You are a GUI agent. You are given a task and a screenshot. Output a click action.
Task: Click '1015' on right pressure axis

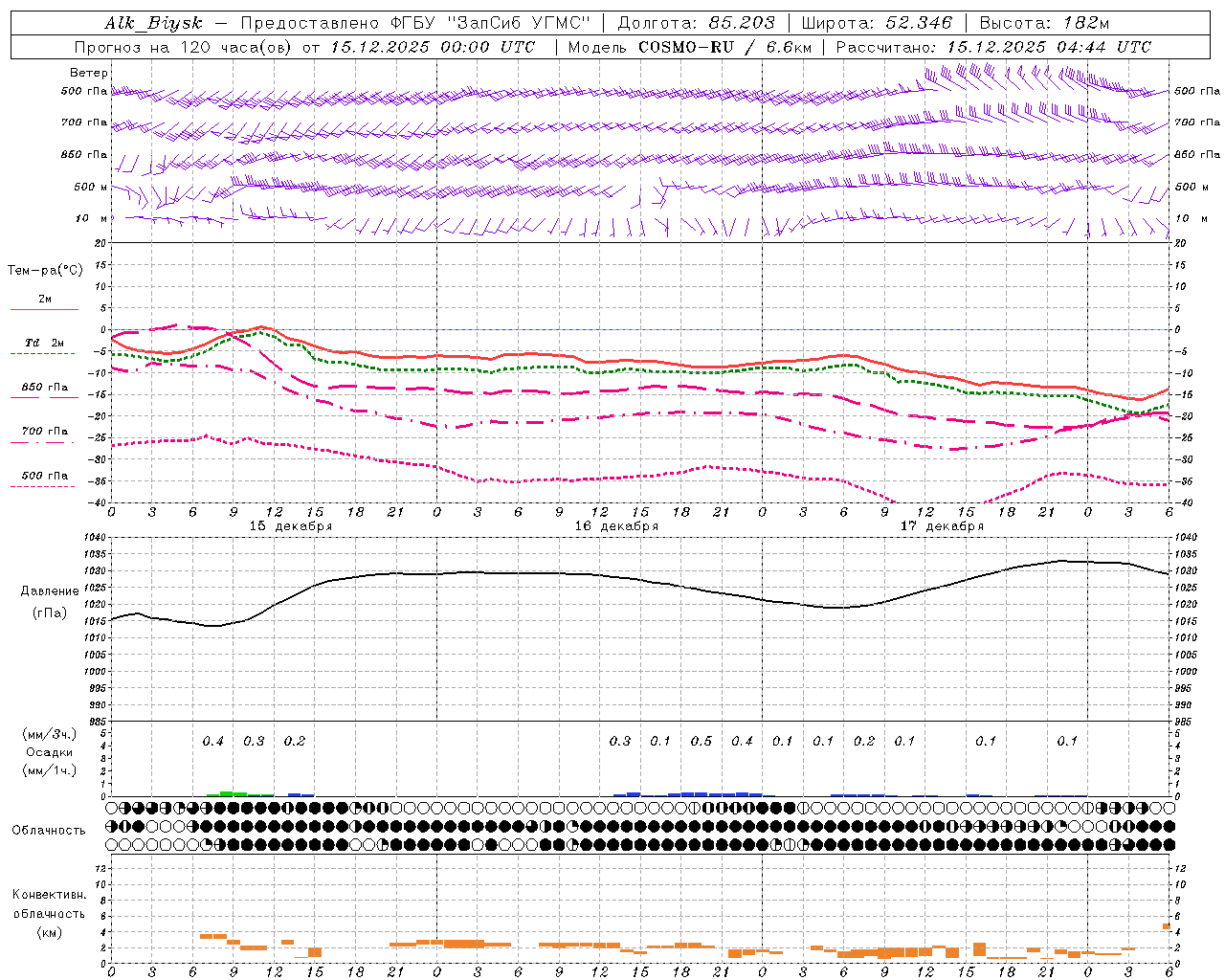pos(1186,621)
